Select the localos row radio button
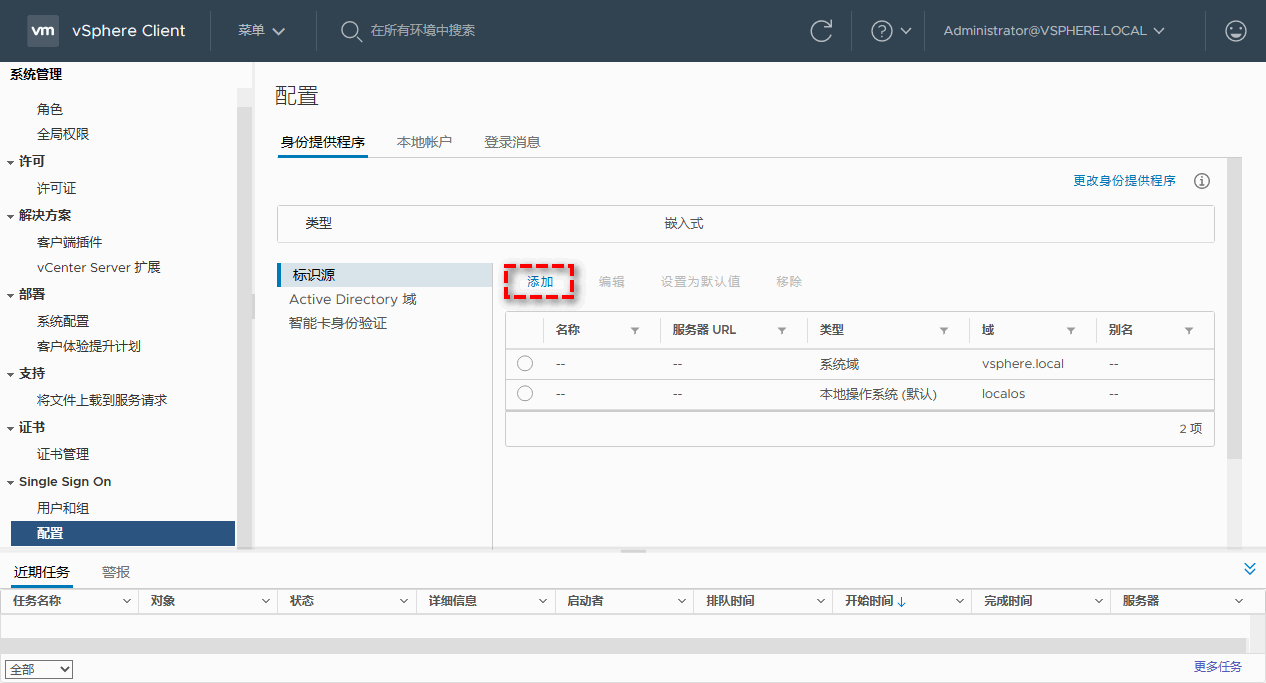 (x=525, y=394)
